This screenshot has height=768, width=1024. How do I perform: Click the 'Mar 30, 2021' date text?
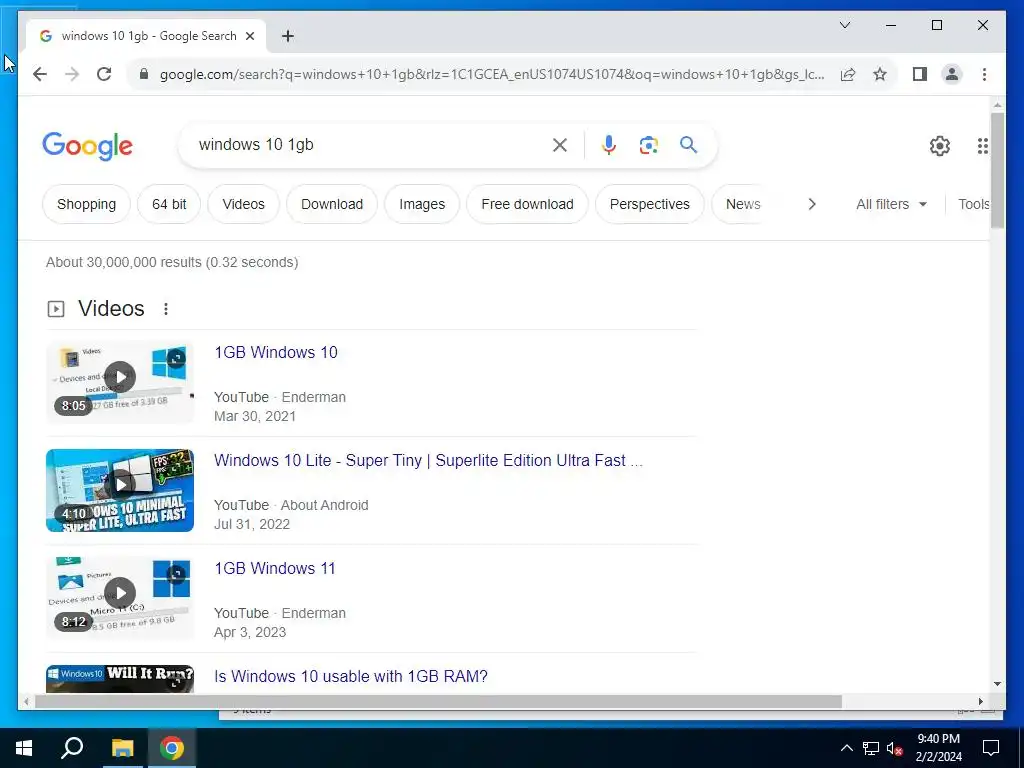click(x=255, y=417)
